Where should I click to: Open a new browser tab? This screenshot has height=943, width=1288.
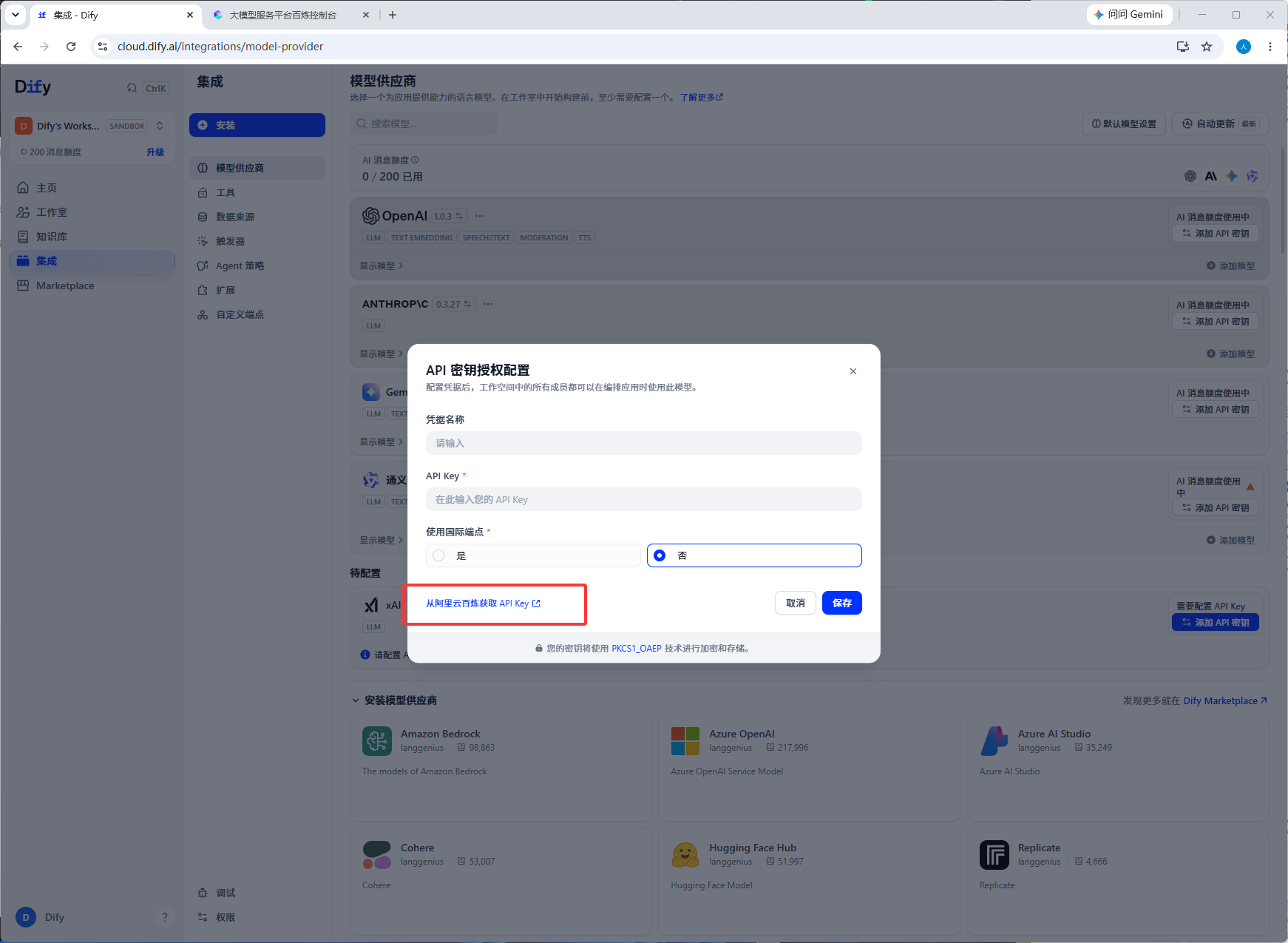coord(393,15)
